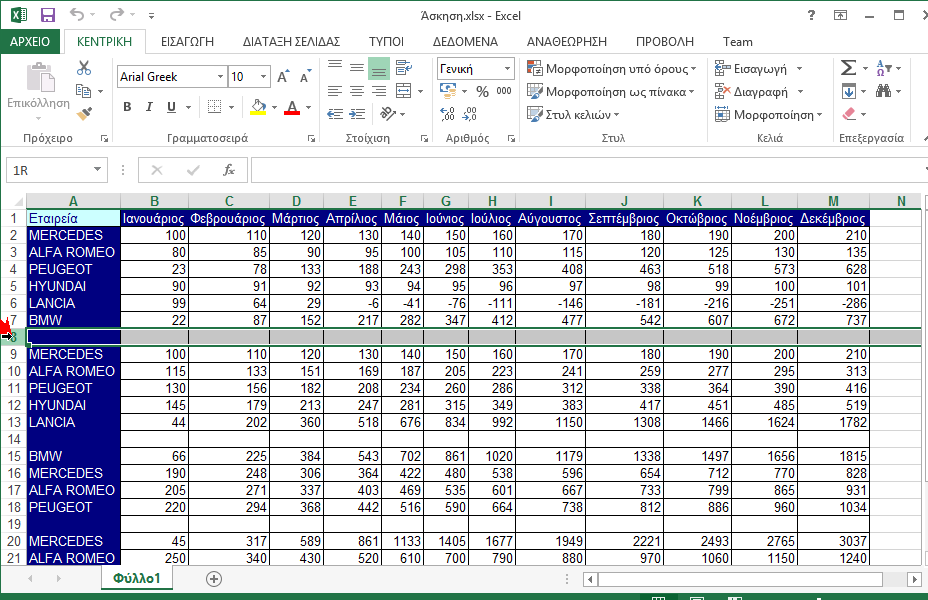Toggle italic formatting
The image size is (928, 600).
[149, 107]
